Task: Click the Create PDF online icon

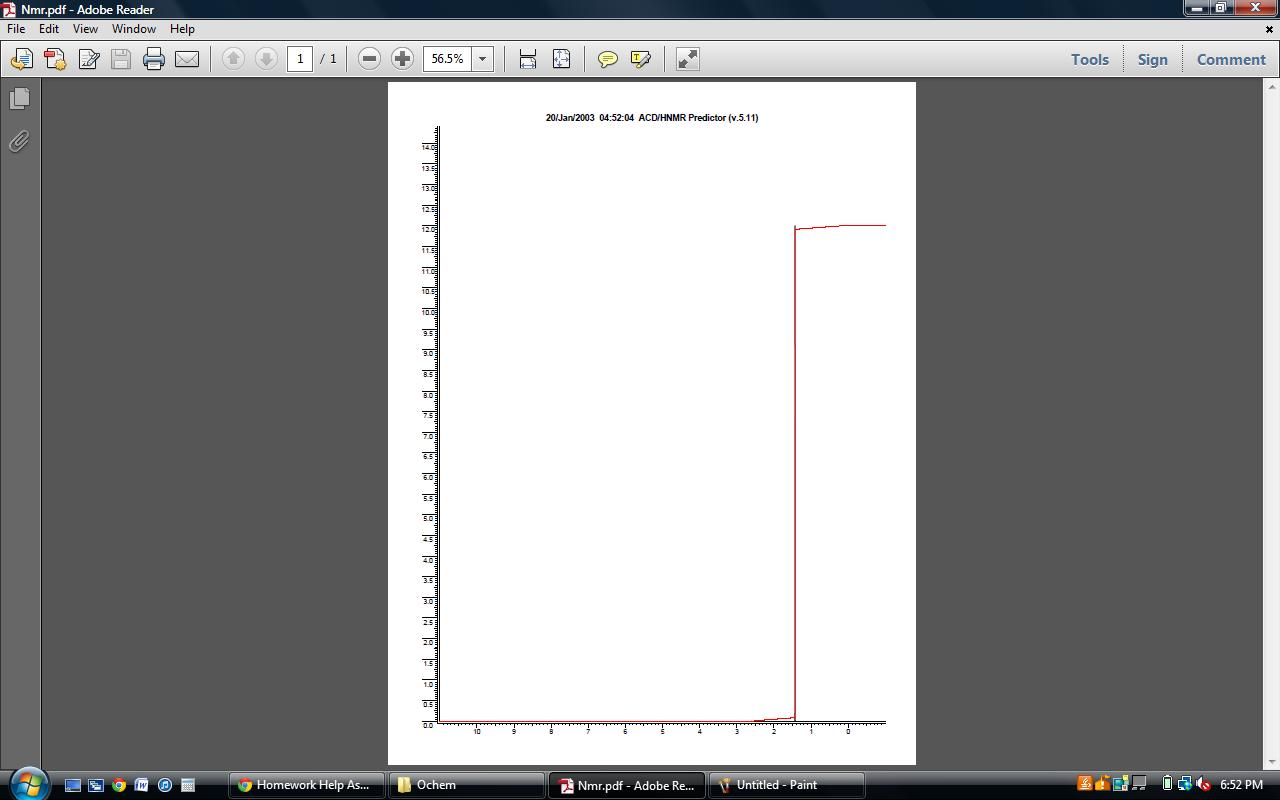Action: click(x=21, y=59)
